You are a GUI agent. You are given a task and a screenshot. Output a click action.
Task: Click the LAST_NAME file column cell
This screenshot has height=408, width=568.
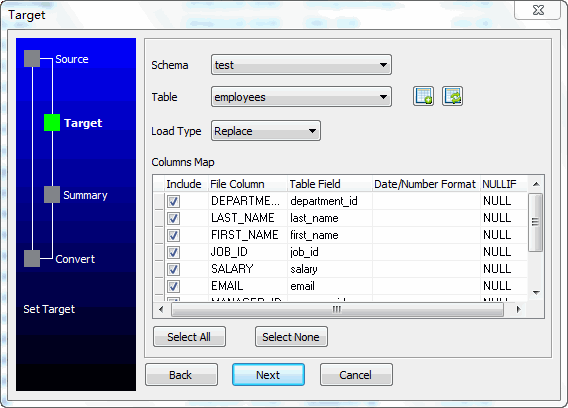pos(248,218)
